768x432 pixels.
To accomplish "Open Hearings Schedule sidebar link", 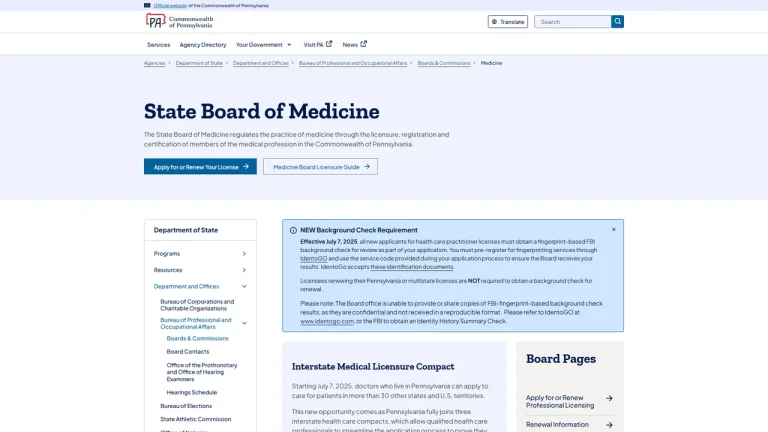I will coord(192,392).
